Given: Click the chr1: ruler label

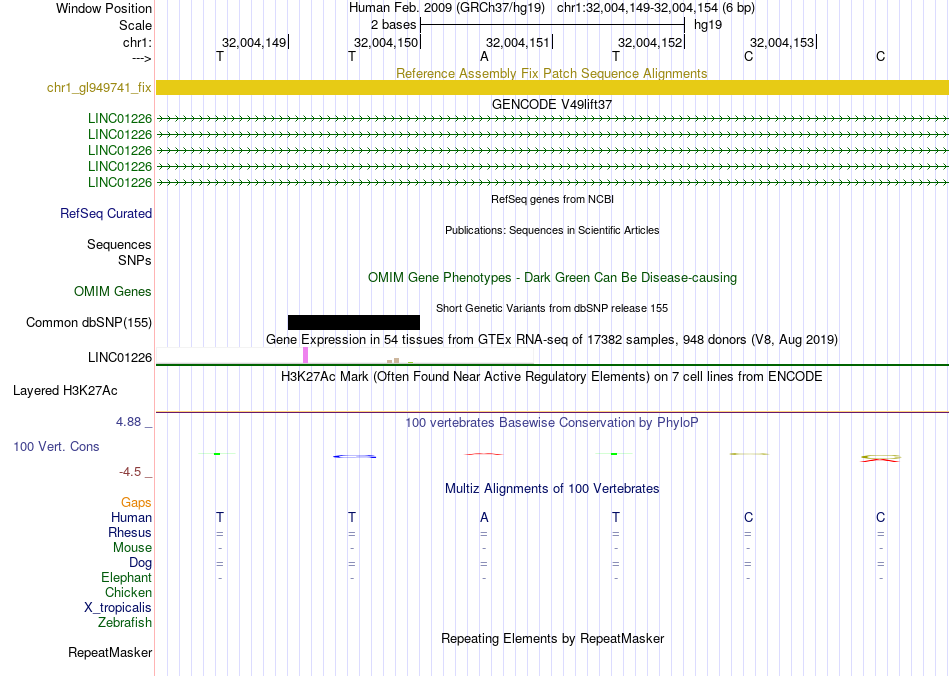Looking at the screenshot, I should [x=138, y=42].
